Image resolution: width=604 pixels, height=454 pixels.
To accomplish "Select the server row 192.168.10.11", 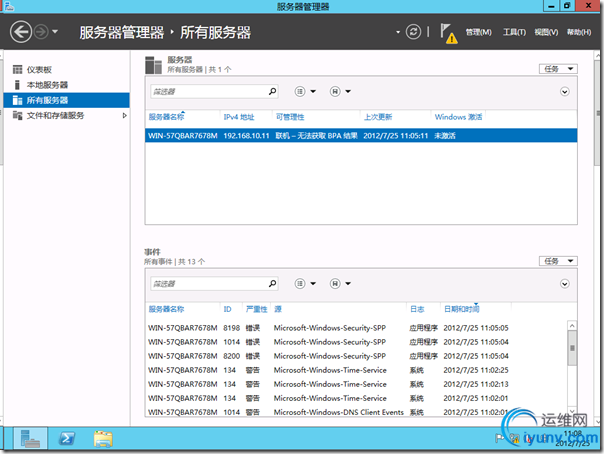I will coord(361,136).
